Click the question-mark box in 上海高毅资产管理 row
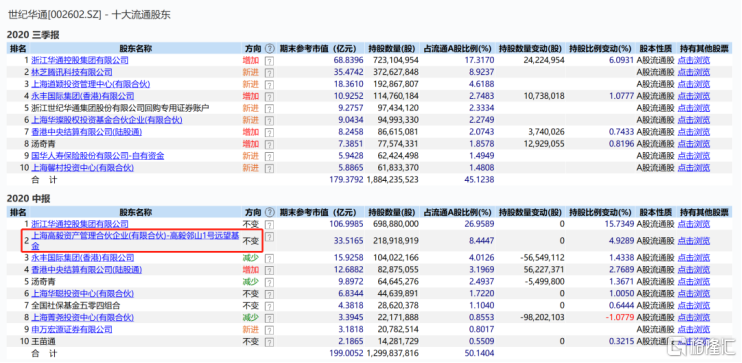Image resolution: width=742 pixels, height=363 pixels. tap(269, 236)
